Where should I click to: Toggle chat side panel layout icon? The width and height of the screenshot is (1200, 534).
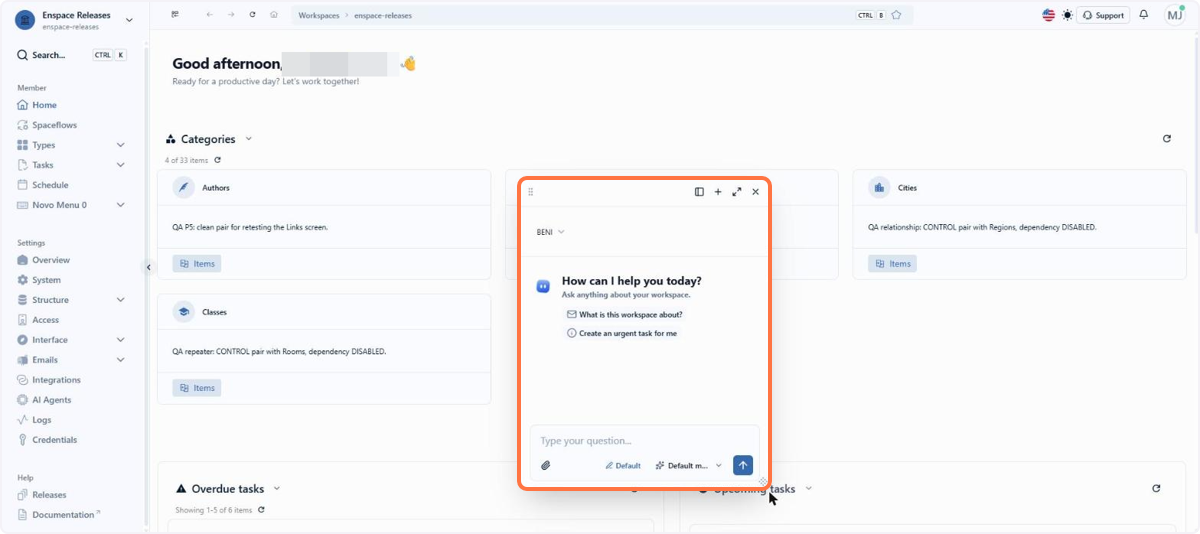(699, 192)
